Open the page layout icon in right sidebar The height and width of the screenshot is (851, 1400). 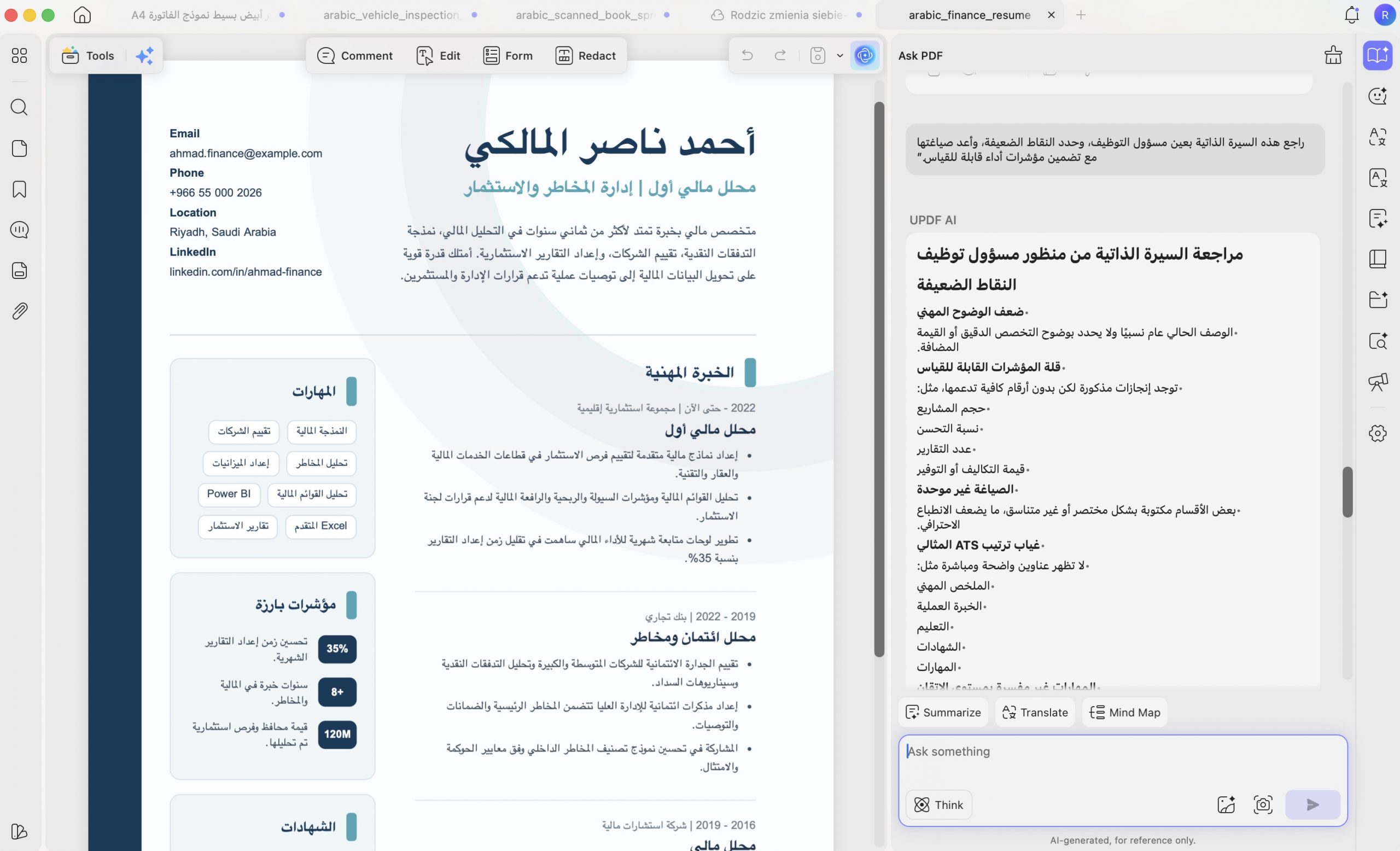point(1377,259)
